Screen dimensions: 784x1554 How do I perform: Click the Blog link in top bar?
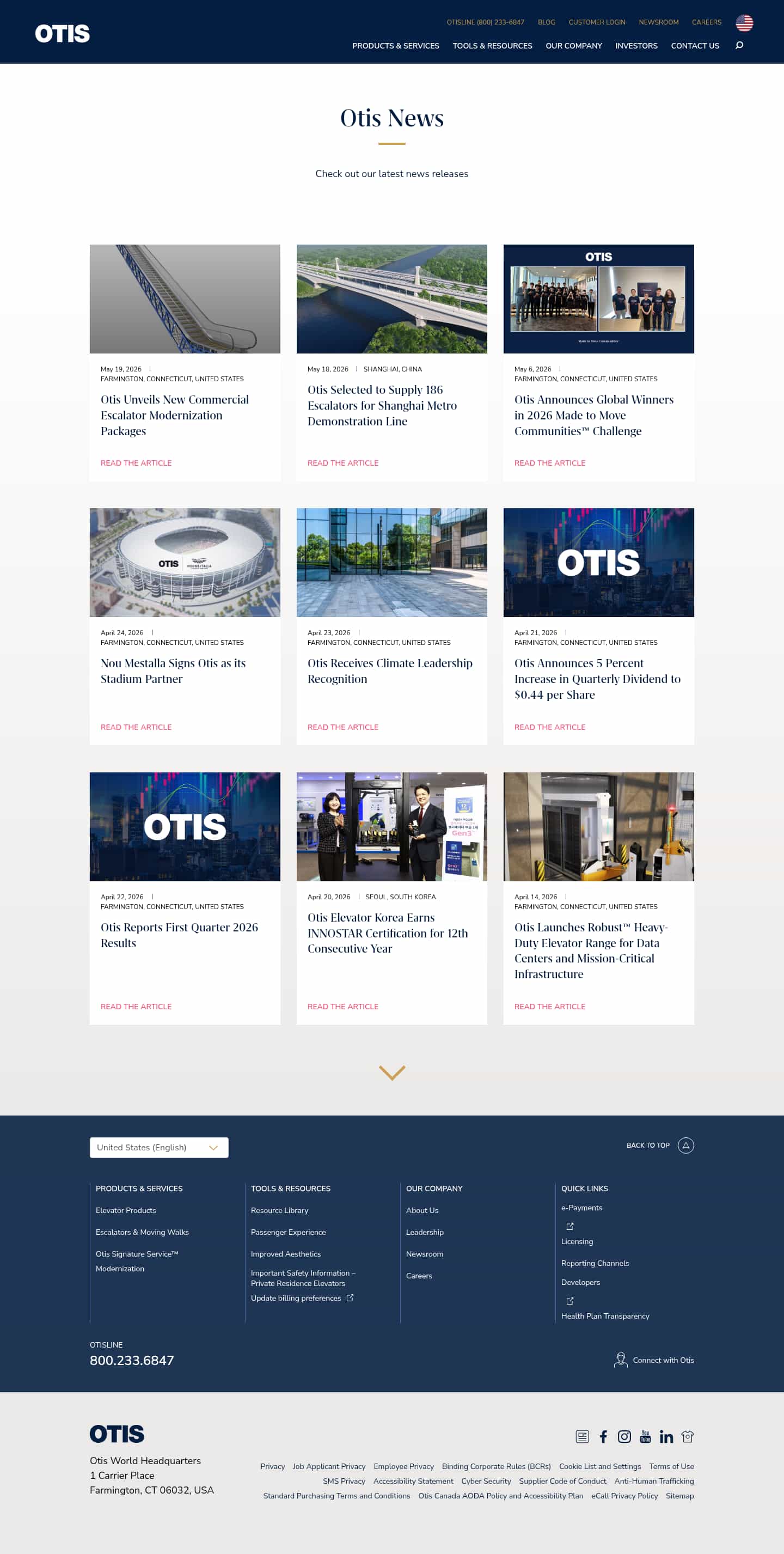tap(547, 22)
